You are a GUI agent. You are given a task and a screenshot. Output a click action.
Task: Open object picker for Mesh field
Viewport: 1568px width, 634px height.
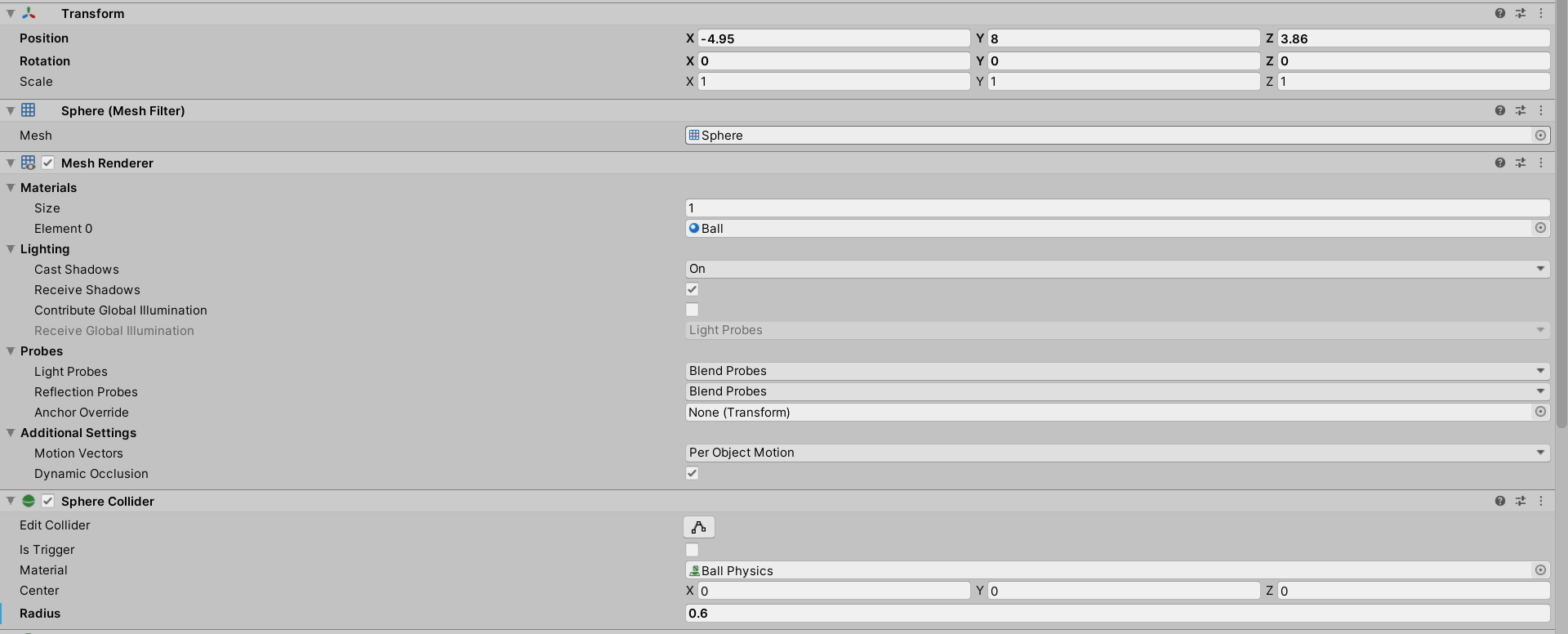point(1540,136)
